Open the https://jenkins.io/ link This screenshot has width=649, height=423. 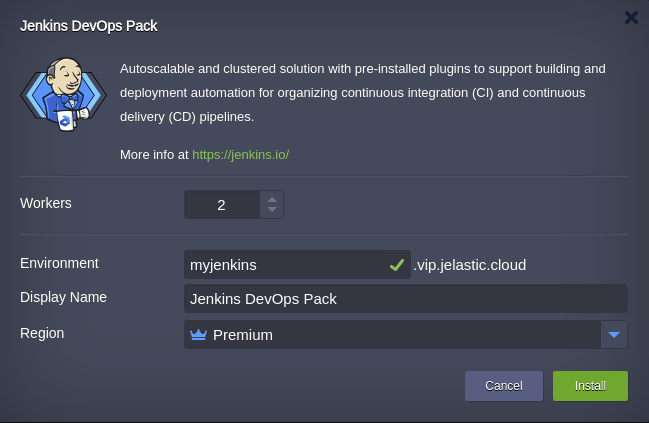(x=240, y=155)
